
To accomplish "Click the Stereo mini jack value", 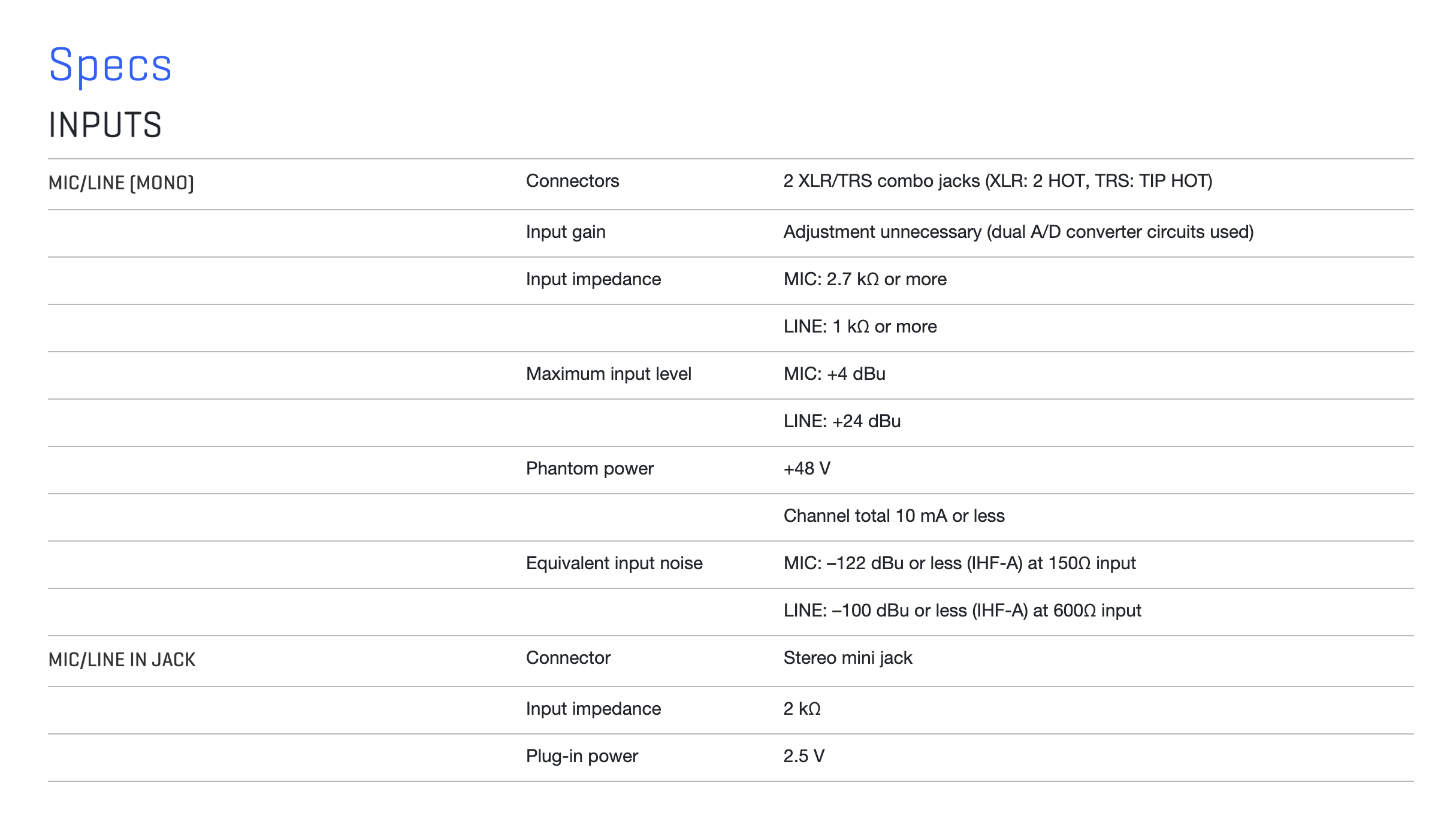I will pyautogui.click(x=847, y=658).
